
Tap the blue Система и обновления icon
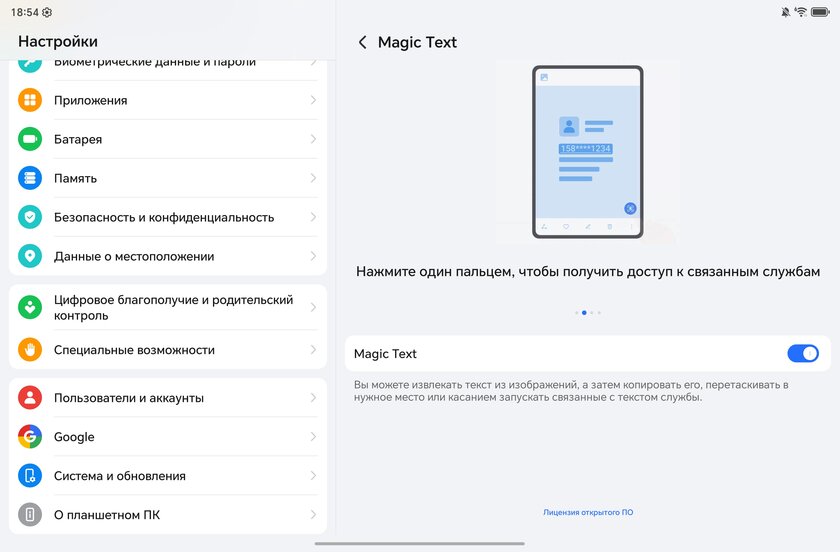[30, 476]
